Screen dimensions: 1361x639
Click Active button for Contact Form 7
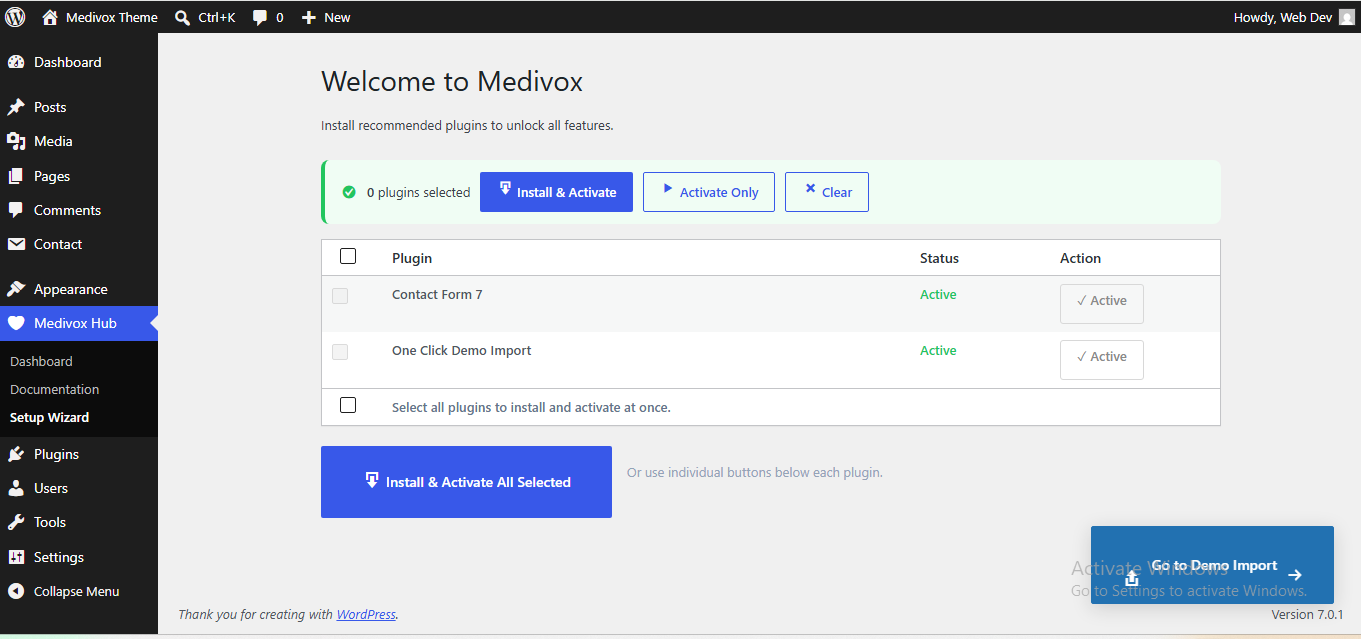(1102, 304)
